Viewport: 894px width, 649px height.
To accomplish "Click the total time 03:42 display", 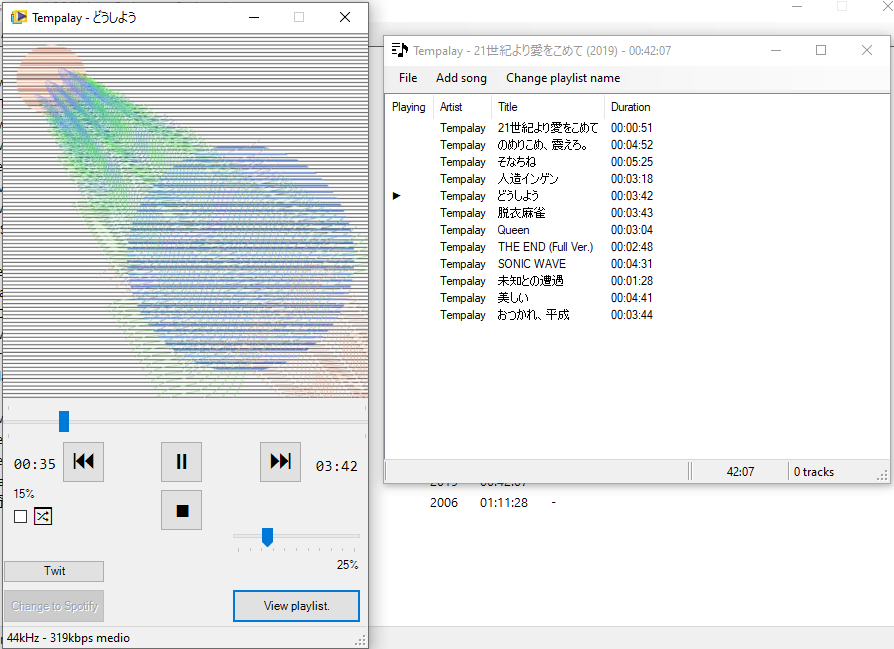I will click(336, 467).
